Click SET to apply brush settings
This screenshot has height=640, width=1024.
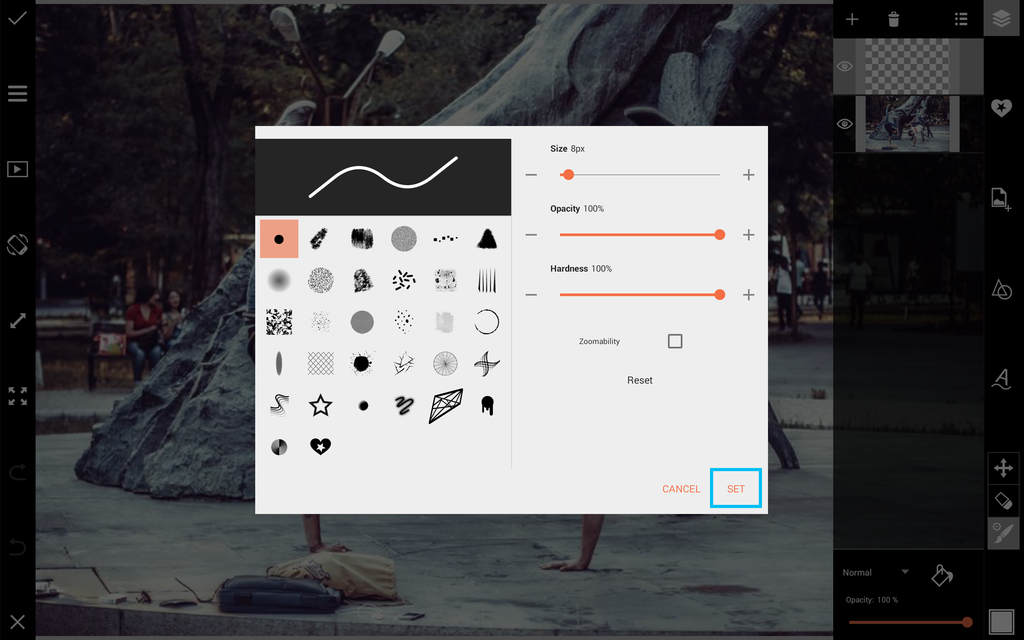tap(736, 488)
